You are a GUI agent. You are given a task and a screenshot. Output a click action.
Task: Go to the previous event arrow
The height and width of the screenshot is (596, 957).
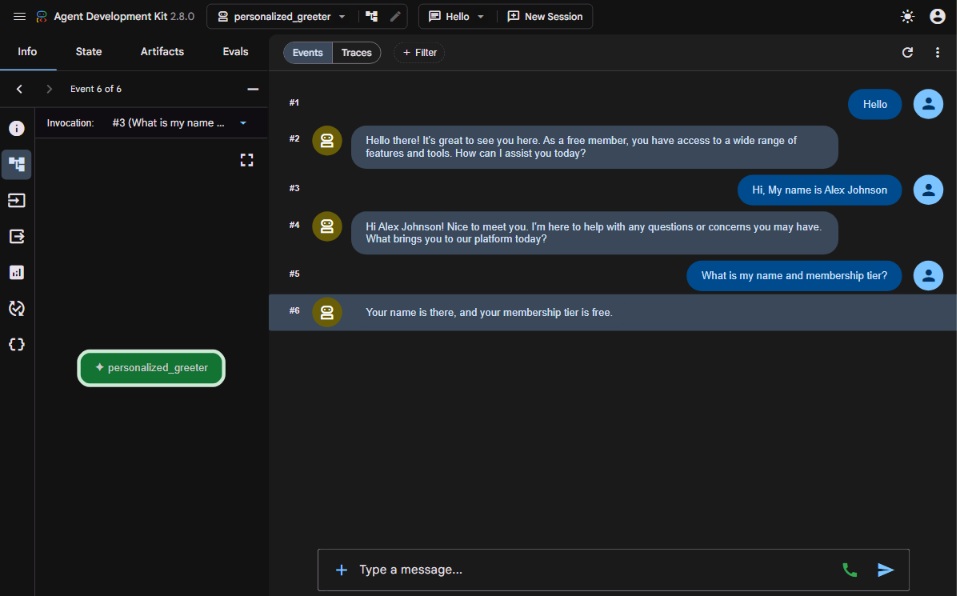pos(20,89)
